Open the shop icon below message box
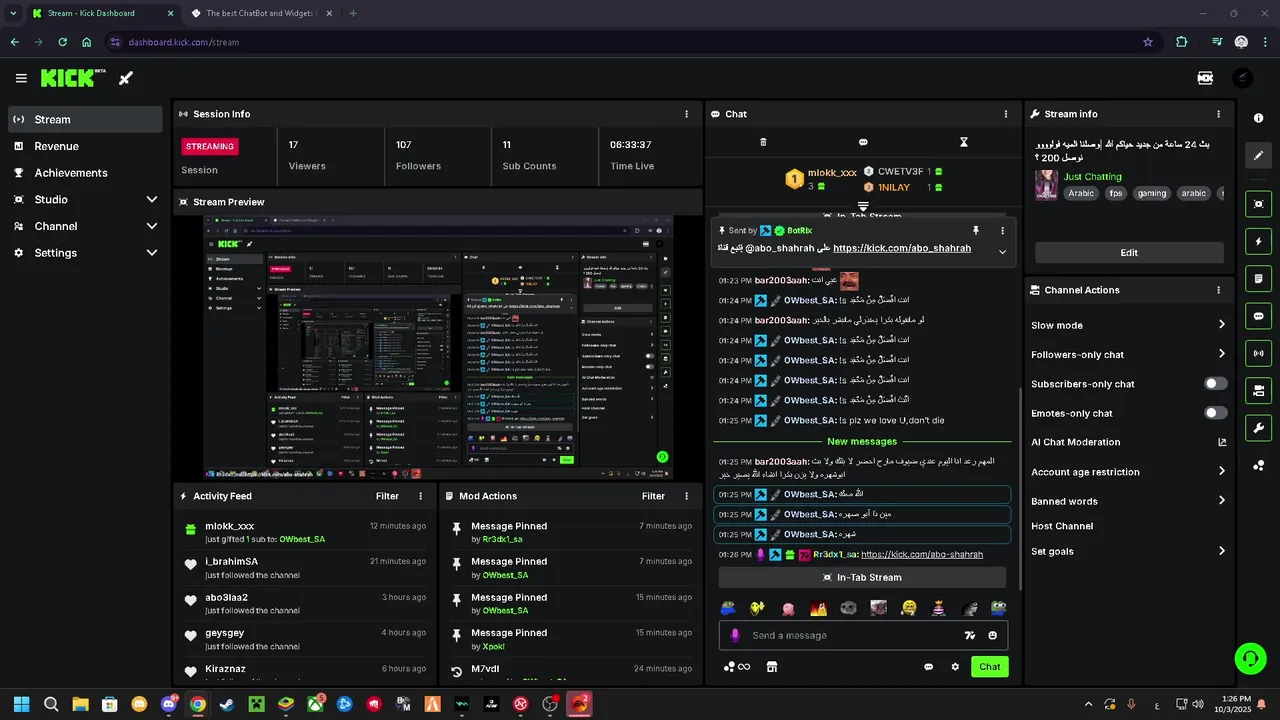 pyautogui.click(x=772, y=667)
